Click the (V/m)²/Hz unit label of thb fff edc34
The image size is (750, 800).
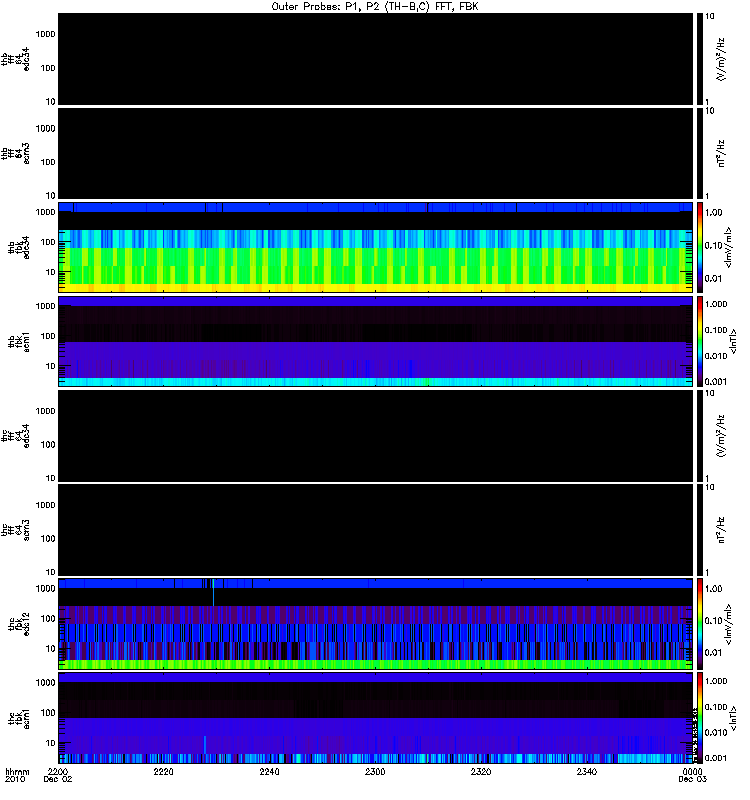(721, 59)
